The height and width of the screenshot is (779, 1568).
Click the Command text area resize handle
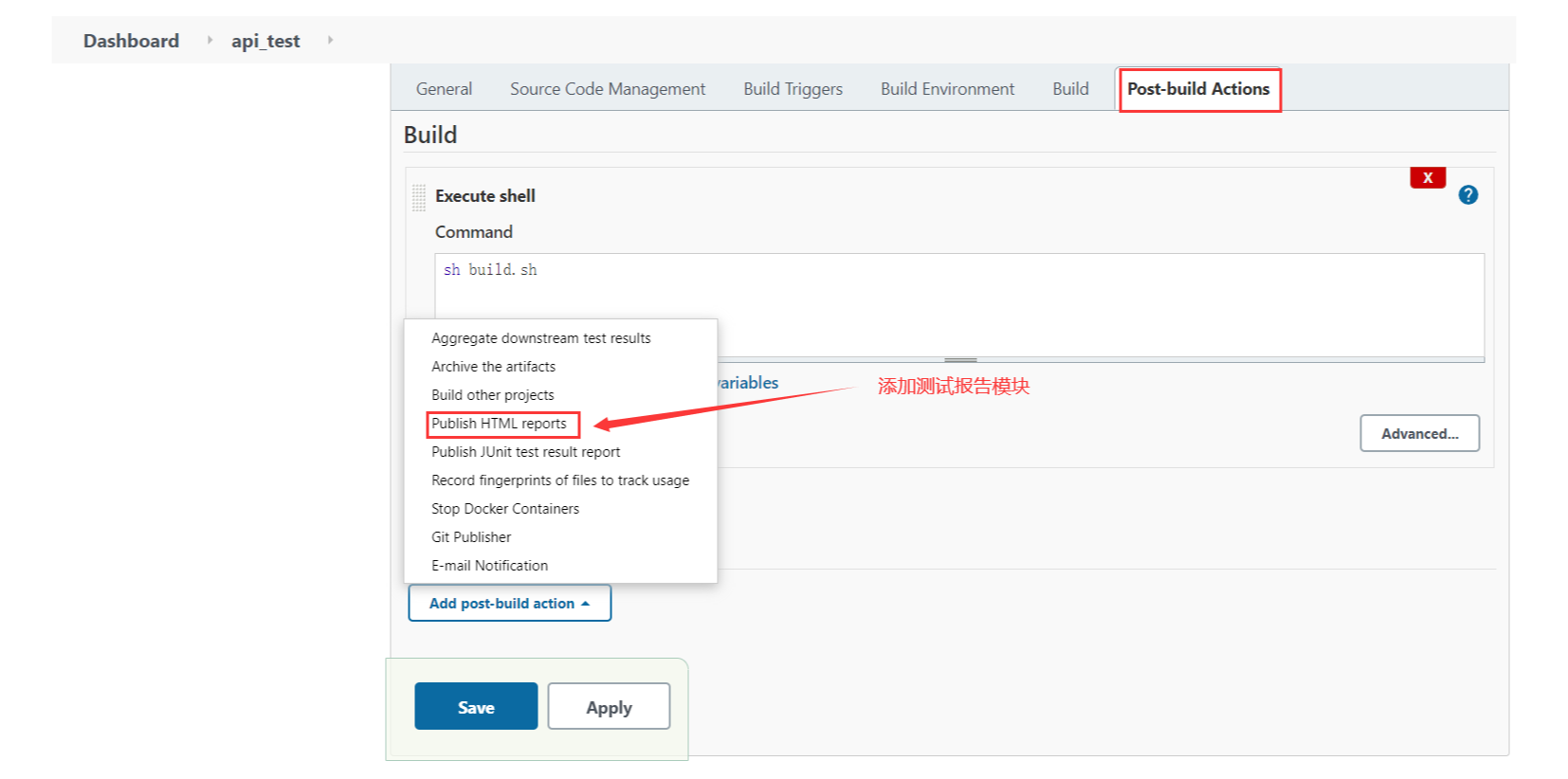tap(959, 360)
